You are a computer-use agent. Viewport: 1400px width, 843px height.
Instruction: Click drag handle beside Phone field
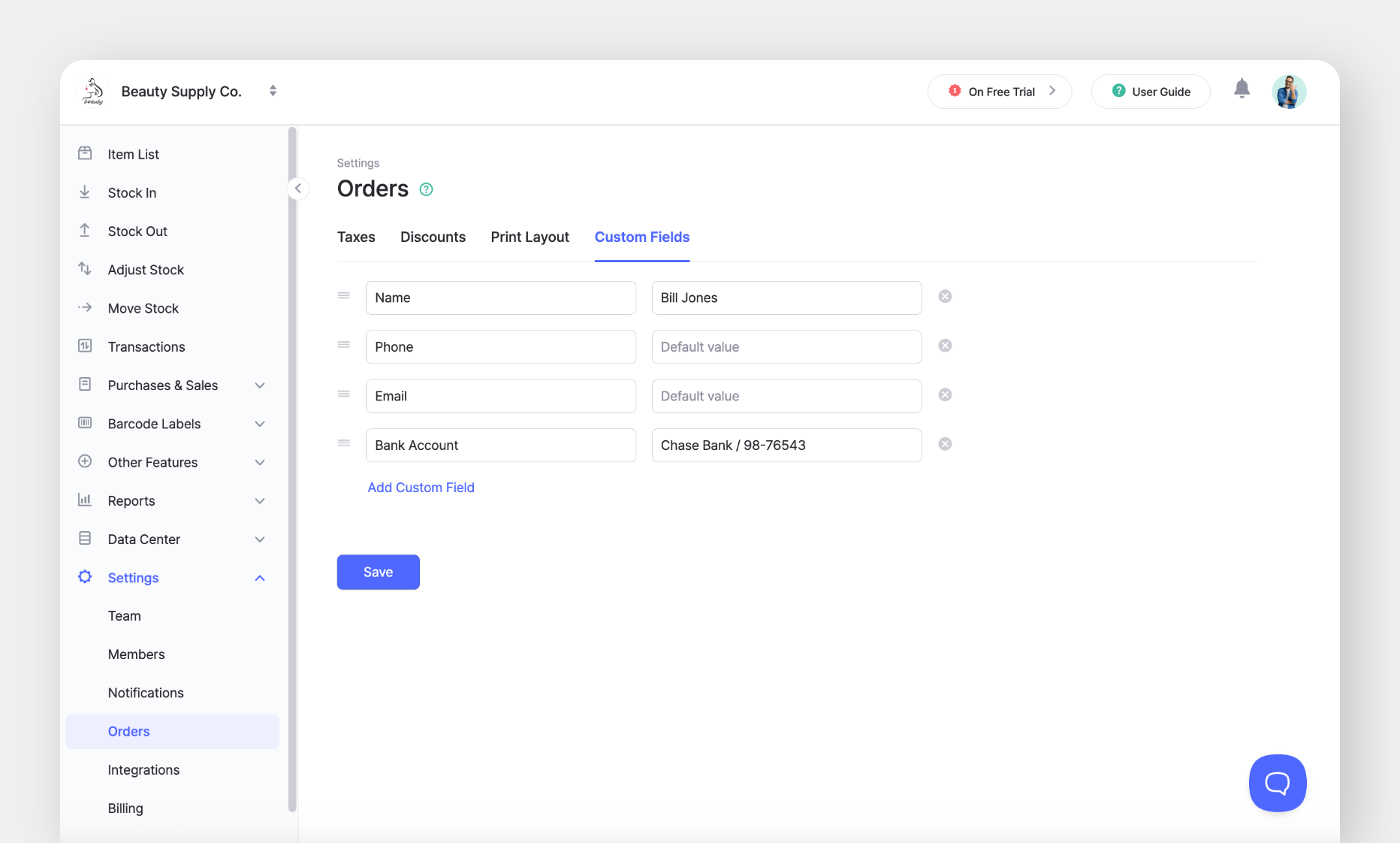click(344, 345)
